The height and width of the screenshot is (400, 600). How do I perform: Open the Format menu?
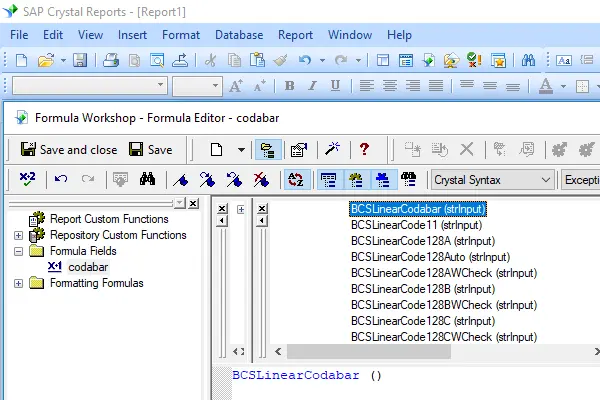coord(181,35)
